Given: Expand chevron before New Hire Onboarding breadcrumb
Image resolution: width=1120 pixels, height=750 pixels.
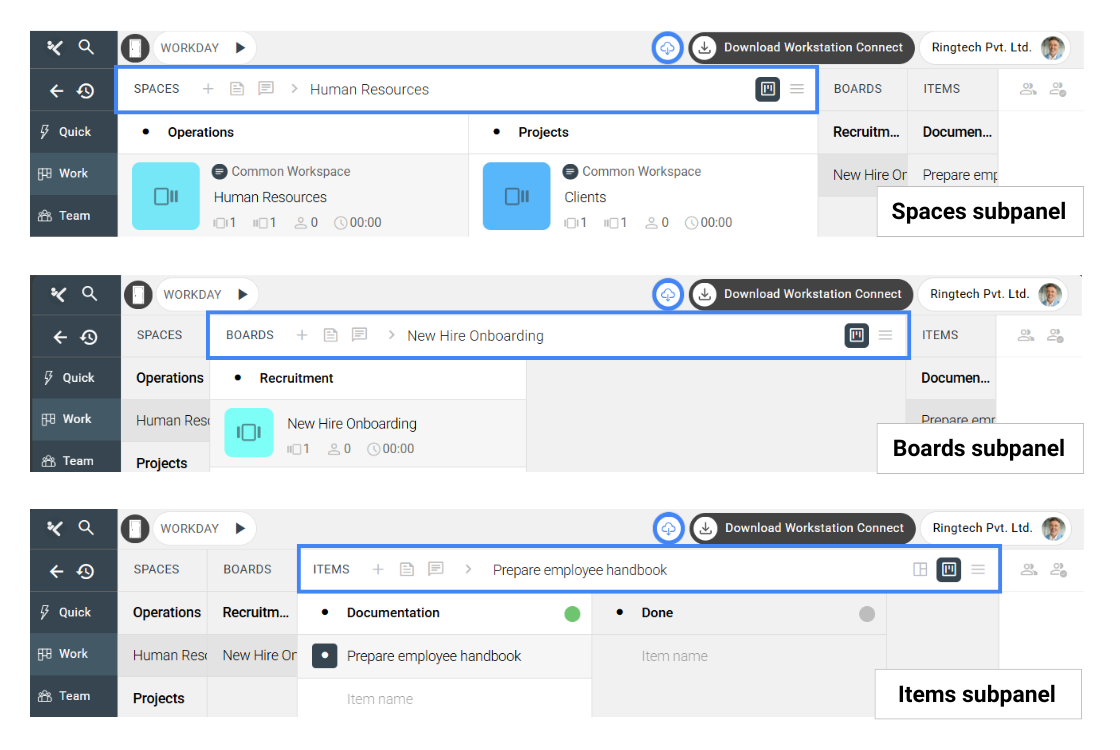Looking at the screenshot, I should coord(391,336).
